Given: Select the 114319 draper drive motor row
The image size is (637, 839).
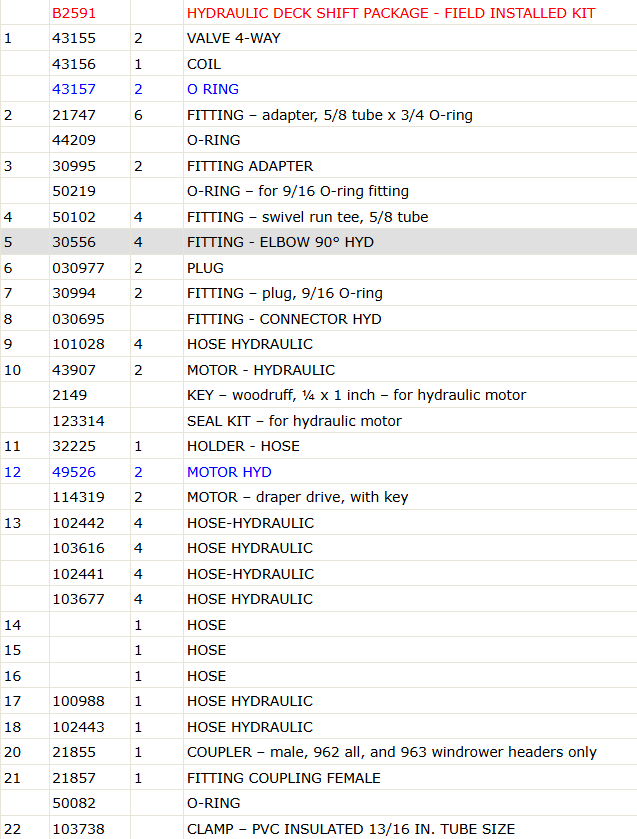Looking at the screenshot, I should coord(318,497).
